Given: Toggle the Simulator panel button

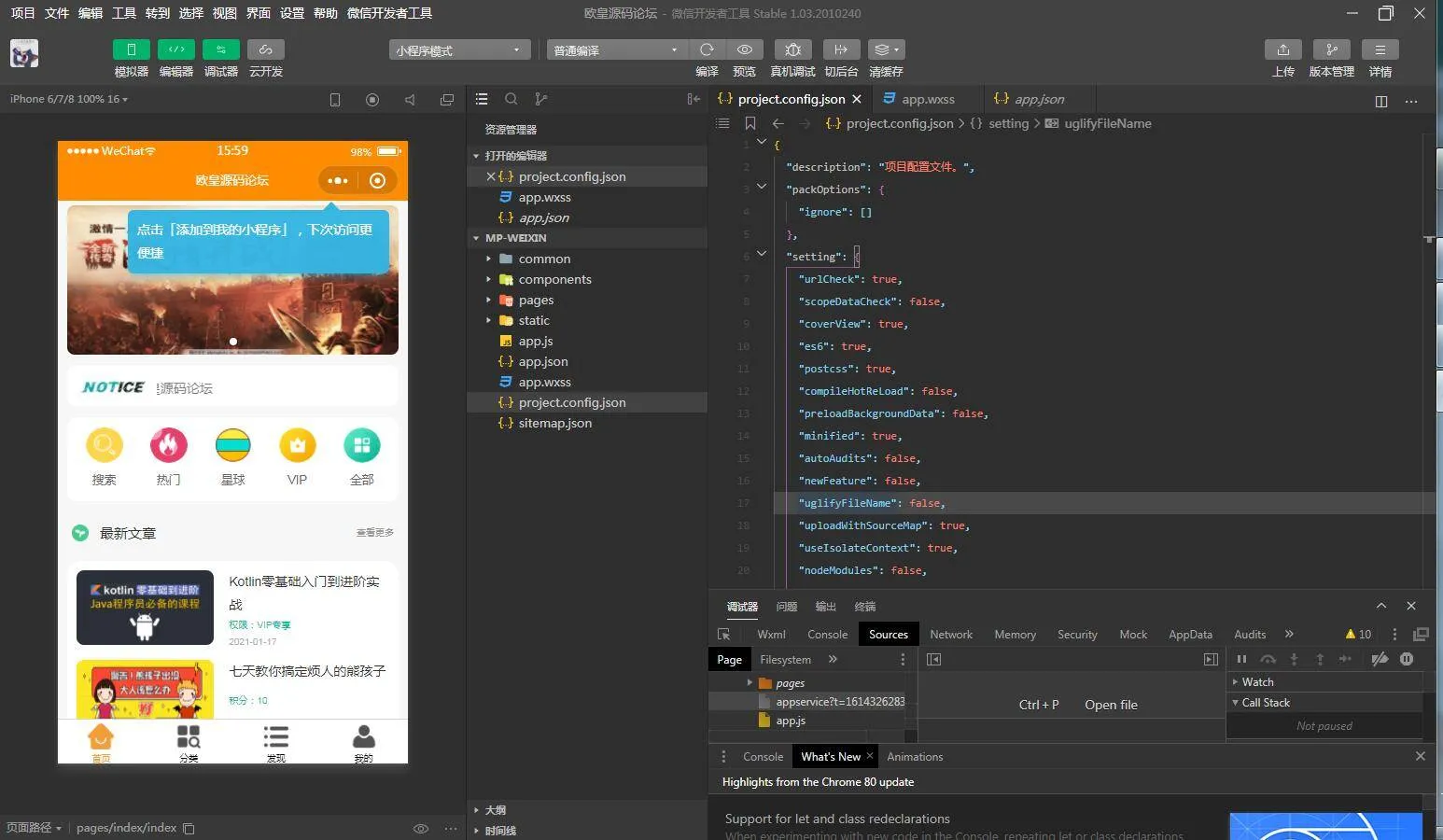Looking at the screenshot, I should point(132,49).
